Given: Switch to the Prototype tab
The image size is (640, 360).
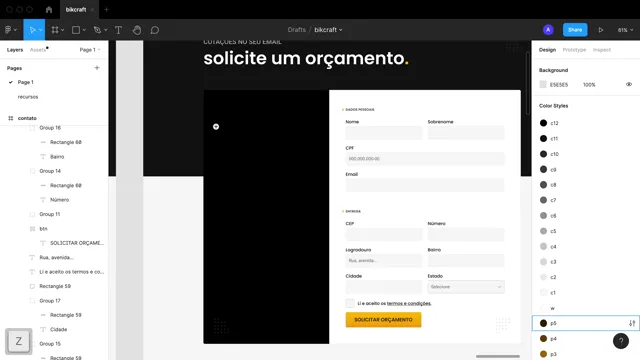Looking at the screenshot, I should point(574,50).
